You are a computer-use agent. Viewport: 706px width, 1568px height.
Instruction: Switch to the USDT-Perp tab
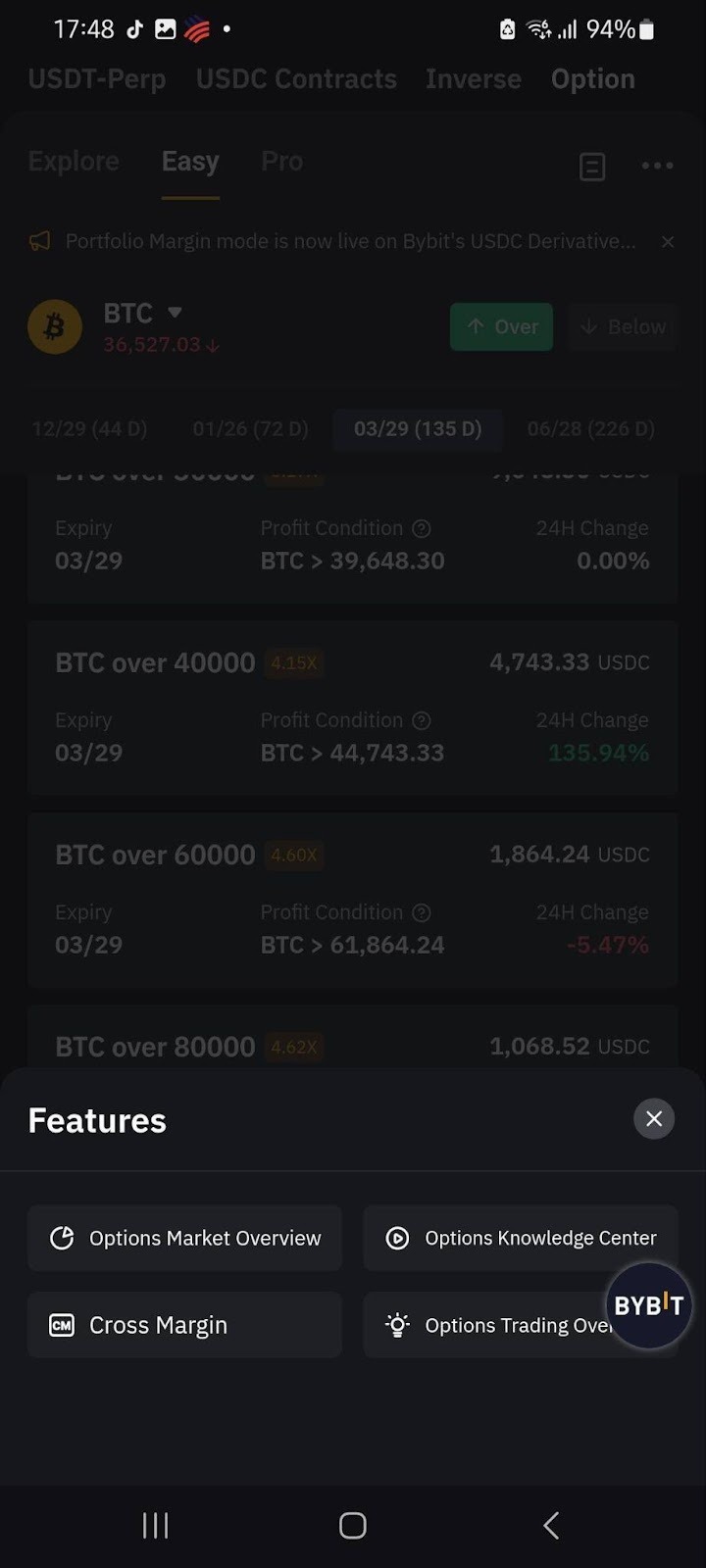click(97, 79)
